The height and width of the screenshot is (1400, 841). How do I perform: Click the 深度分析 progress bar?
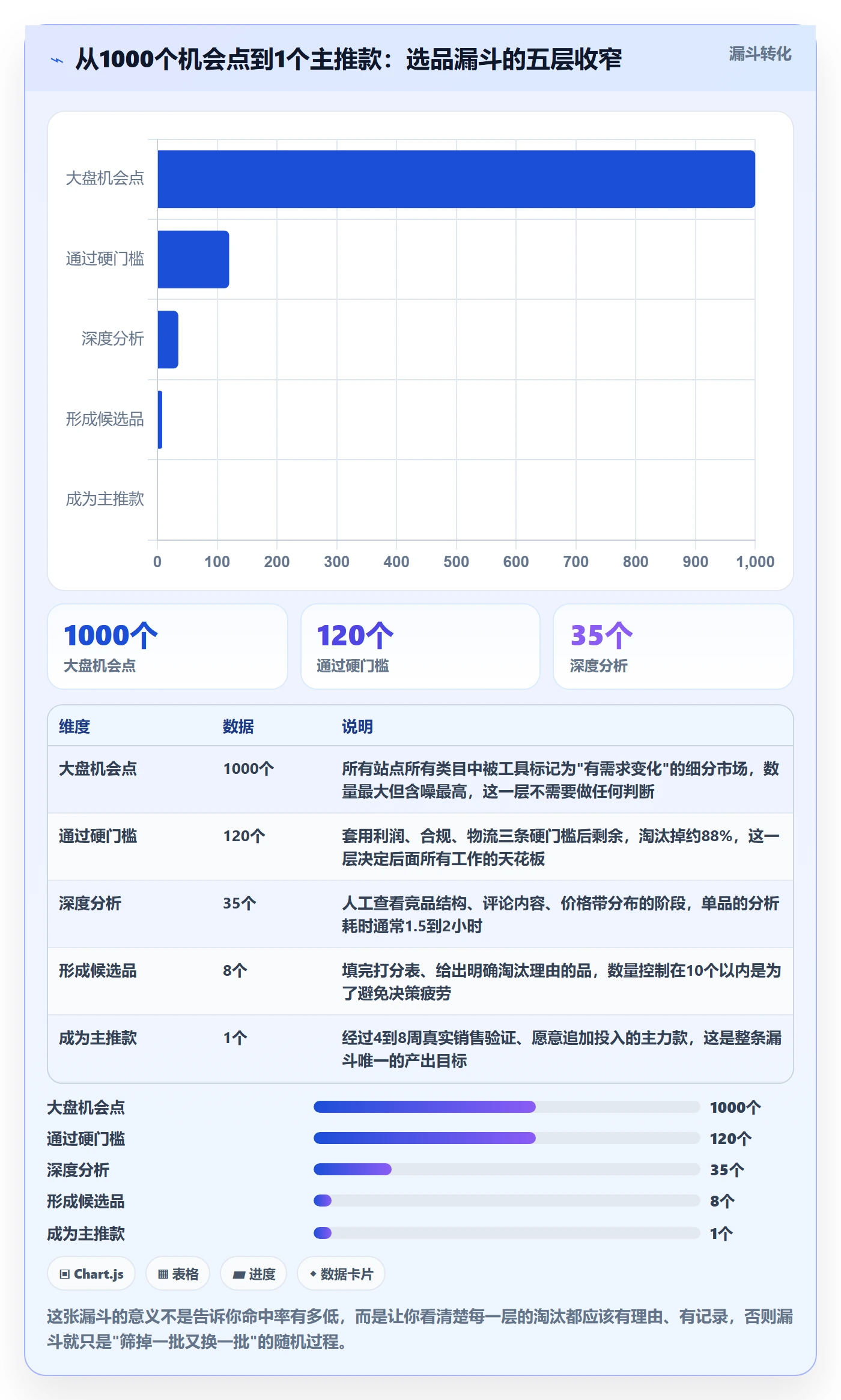tap(506, 1169)
